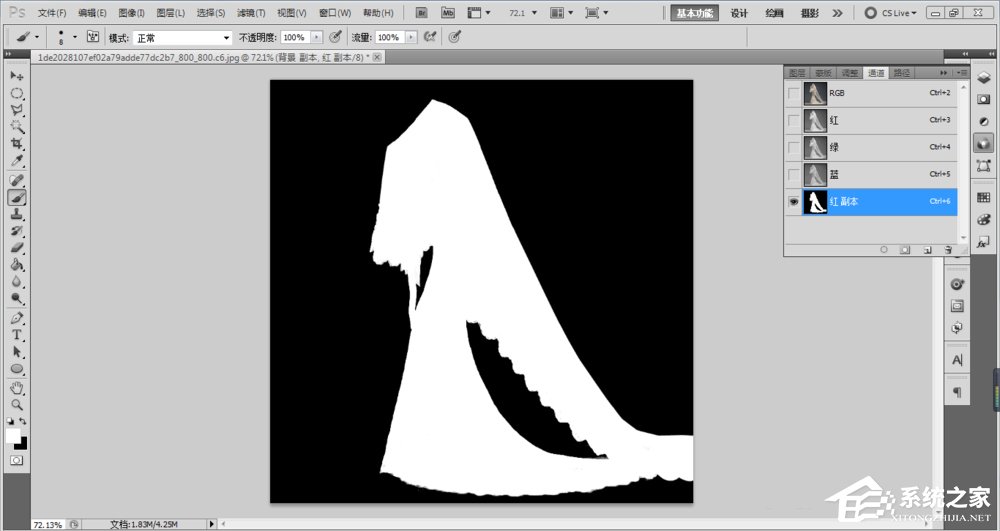Switch to the 图层 panel tab

(797, 73)
